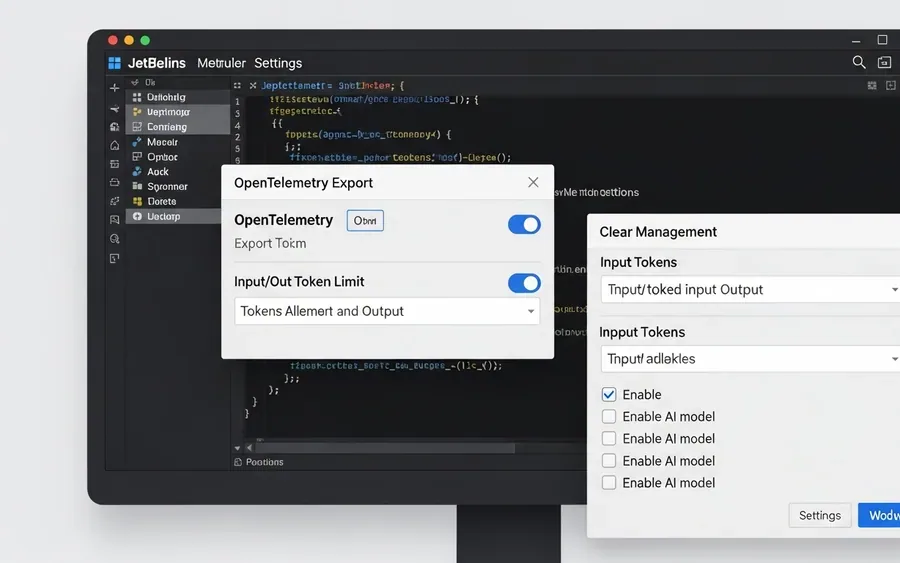Close the Jeptettemetr editor tab with its X
Viewport: 900px width, 563px height.
pos(253,86)
